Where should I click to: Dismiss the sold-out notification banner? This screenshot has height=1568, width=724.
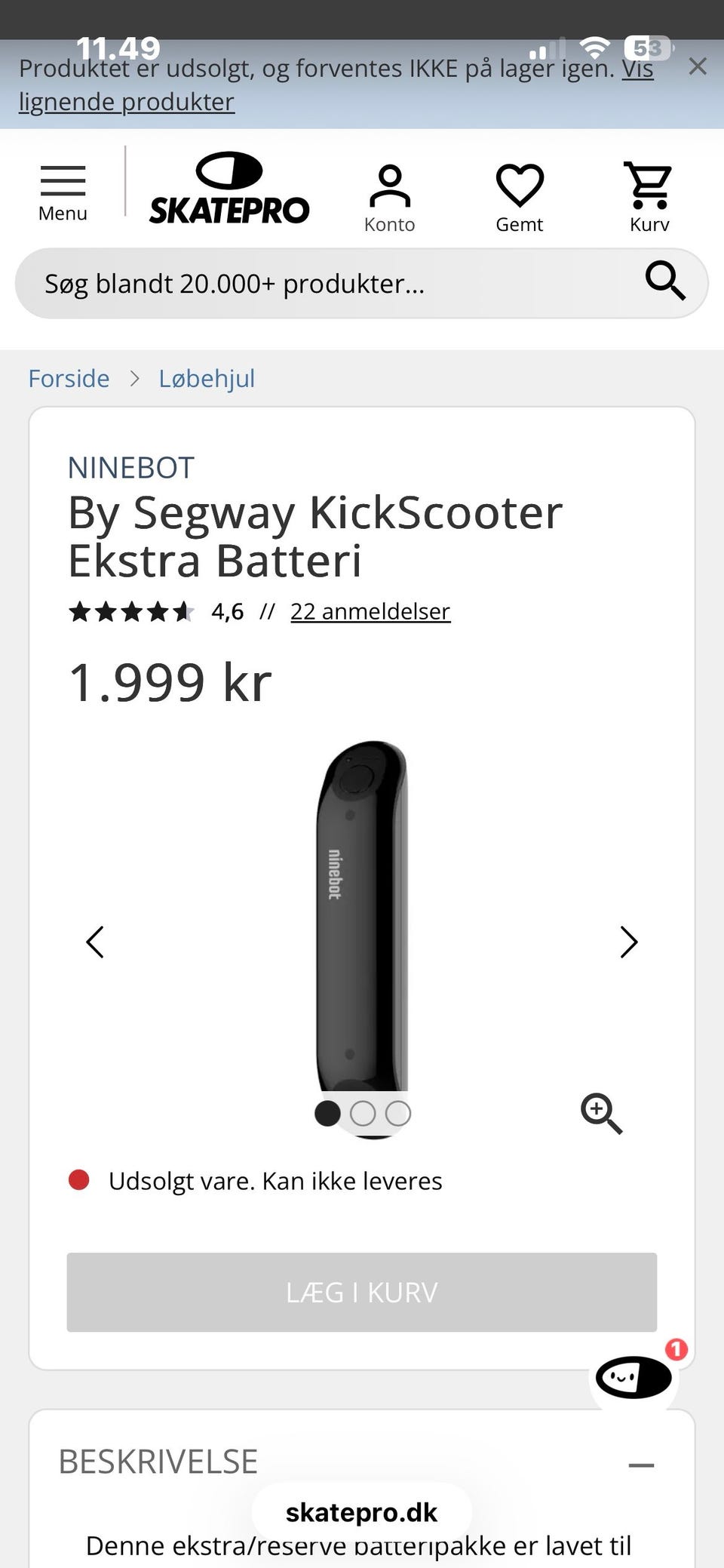698,67
